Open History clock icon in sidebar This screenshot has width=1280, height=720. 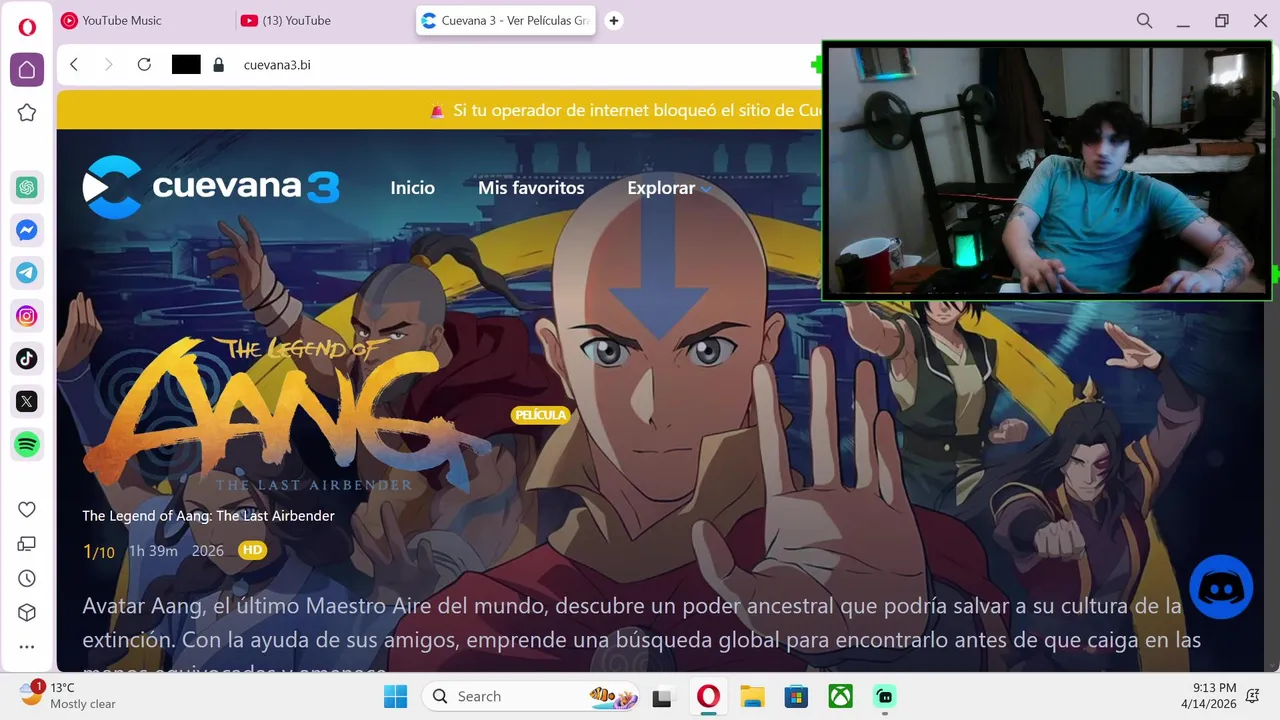click(x=27, y=578)
